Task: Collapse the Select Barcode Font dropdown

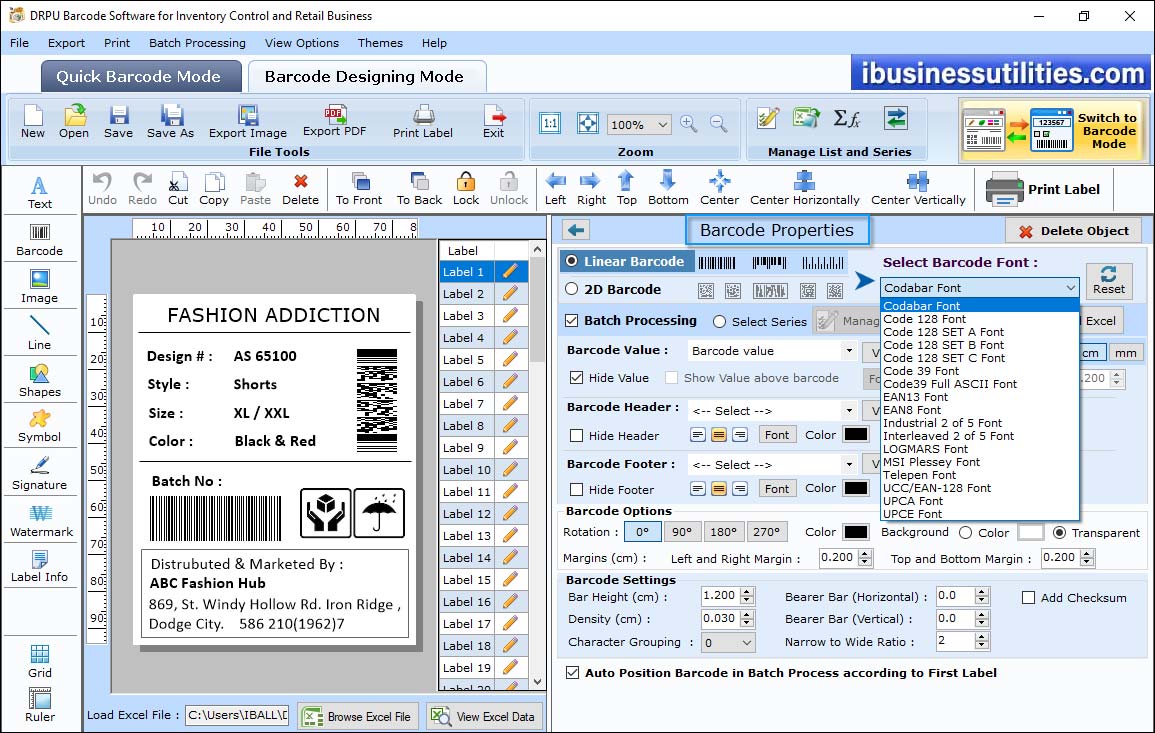Action: pos(1070,287)
